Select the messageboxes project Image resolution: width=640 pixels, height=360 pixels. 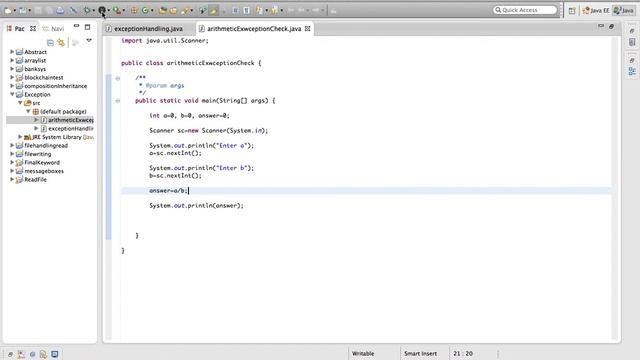click(x=44, y=171)
